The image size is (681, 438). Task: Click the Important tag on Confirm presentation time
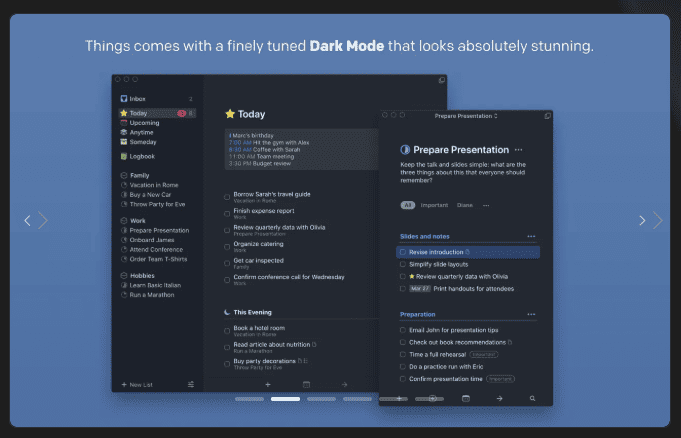[500, 379]
